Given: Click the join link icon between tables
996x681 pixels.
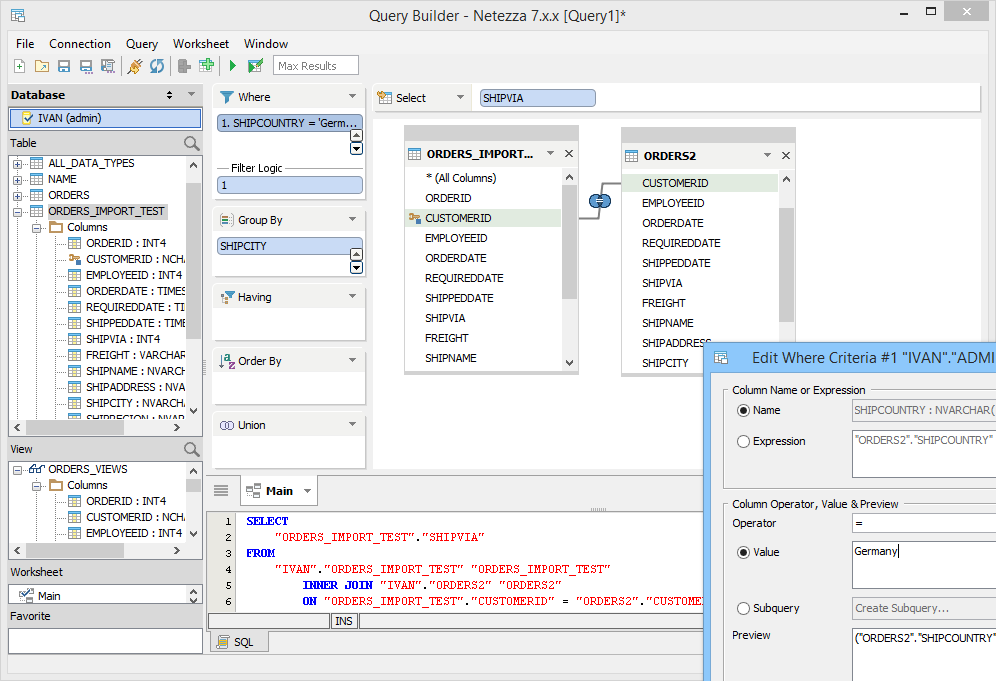Looking at the screenshot, I should (599, 200).
